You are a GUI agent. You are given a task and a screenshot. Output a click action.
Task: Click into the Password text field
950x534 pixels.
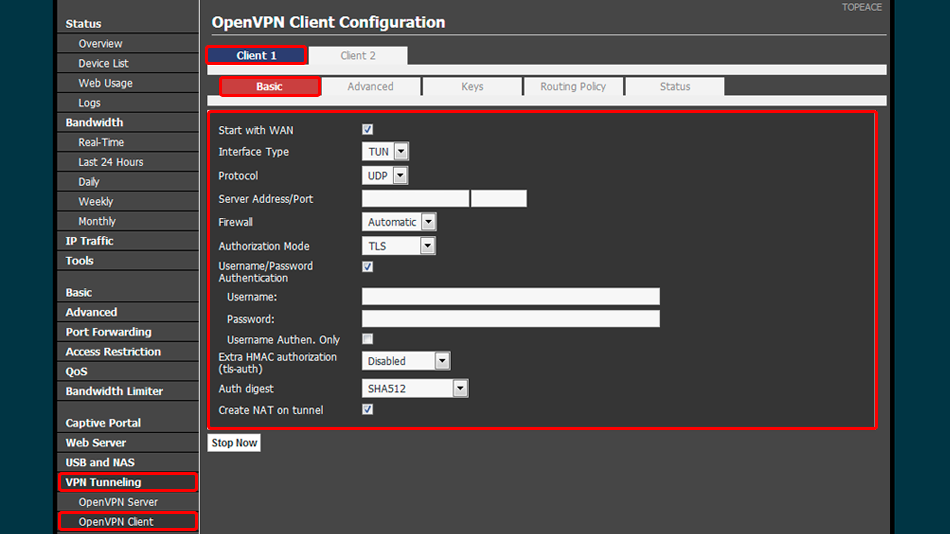510,319
